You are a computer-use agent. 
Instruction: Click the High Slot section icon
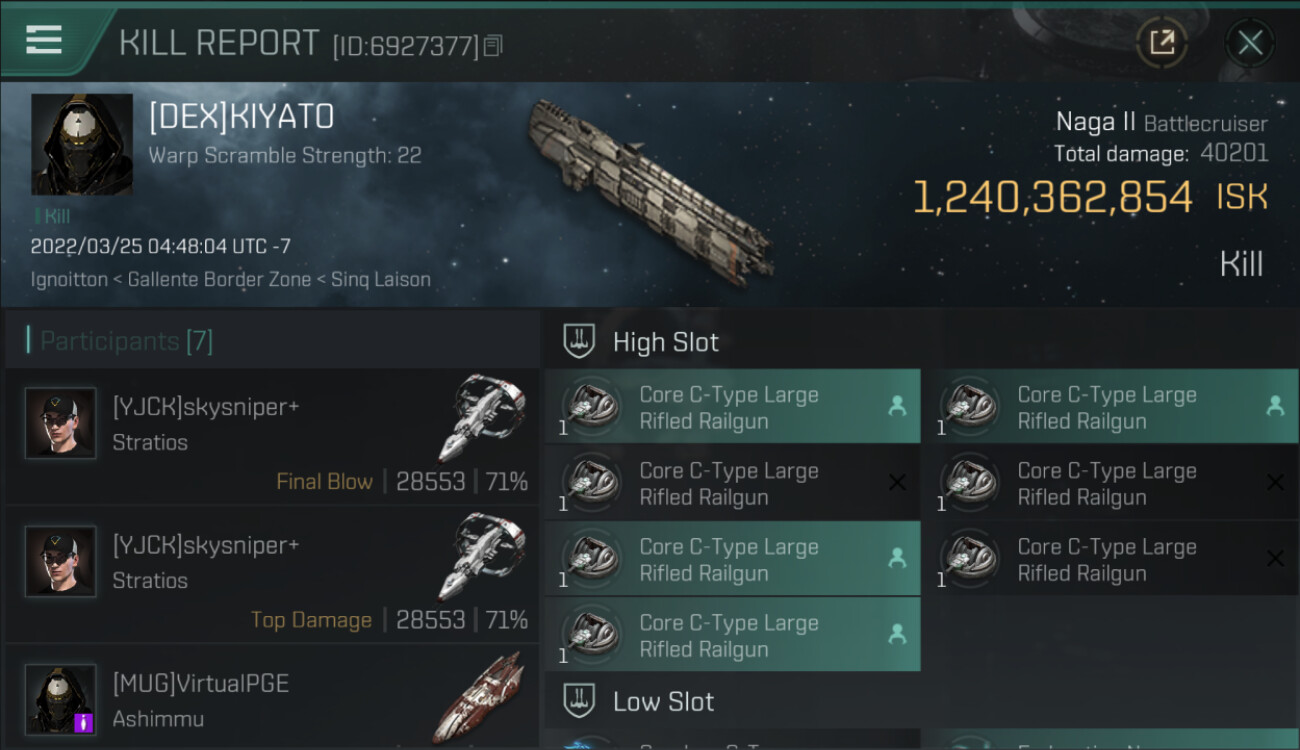pyautogui.click(x=579, y=341)
